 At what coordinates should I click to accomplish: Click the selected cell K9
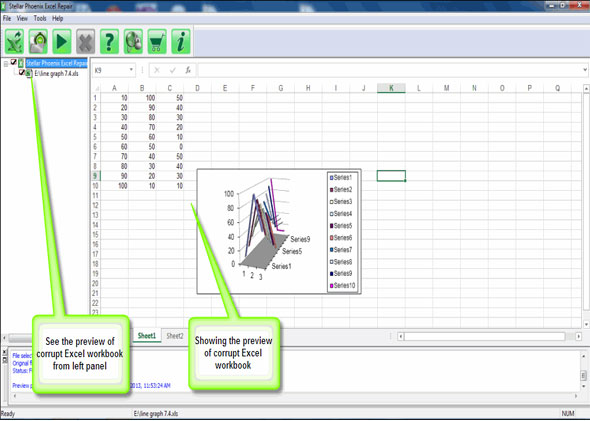(391, 176)
